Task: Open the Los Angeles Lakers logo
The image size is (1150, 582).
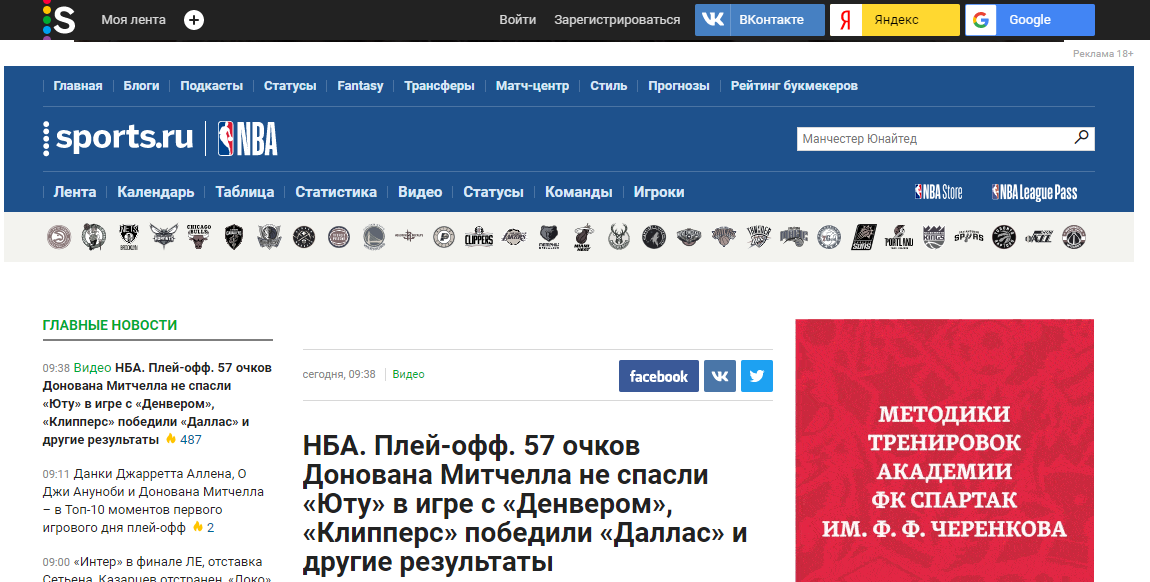Action: point(514,237)
